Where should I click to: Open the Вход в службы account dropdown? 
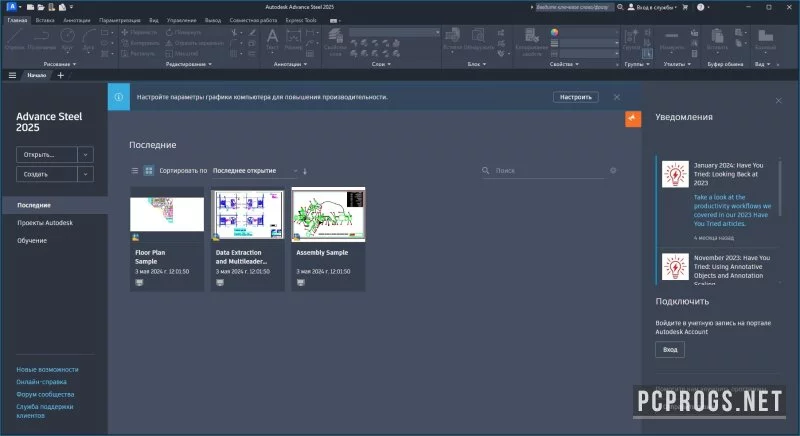653,7
